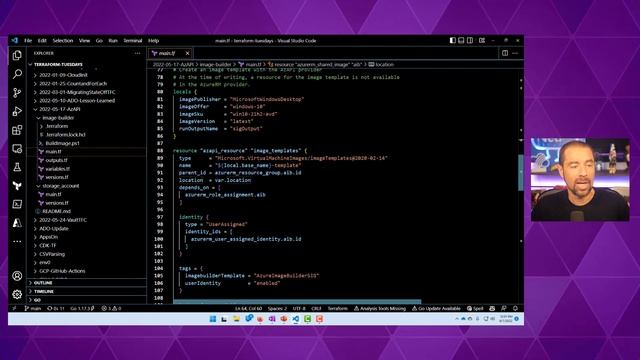Open the Search view in the activity bar

pyautogui.click(x=17, y=74)
